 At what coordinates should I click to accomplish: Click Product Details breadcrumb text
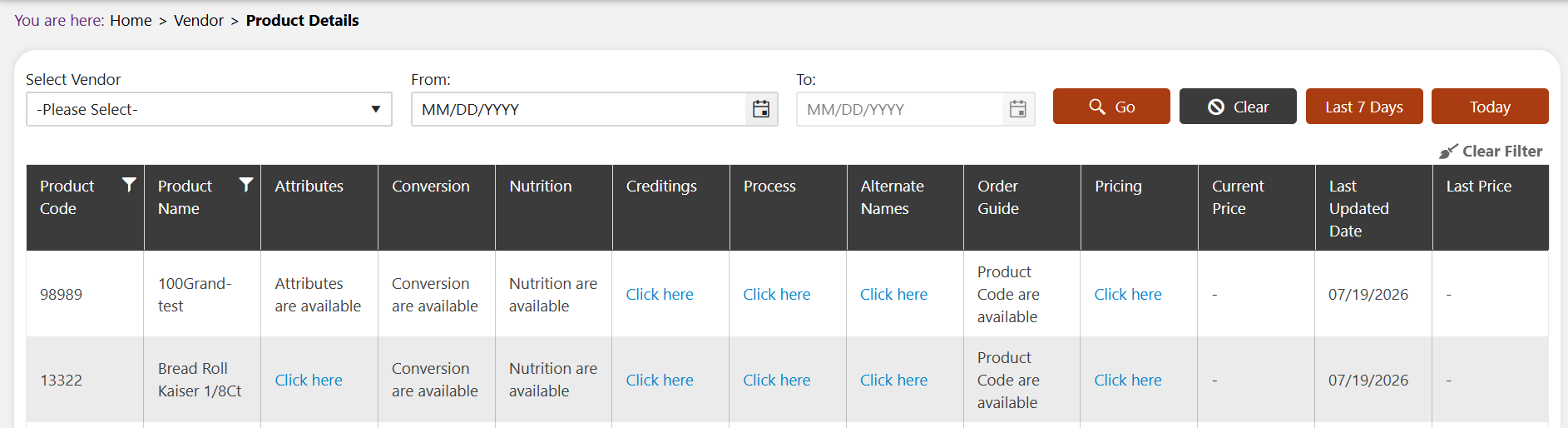coord(303,20)
